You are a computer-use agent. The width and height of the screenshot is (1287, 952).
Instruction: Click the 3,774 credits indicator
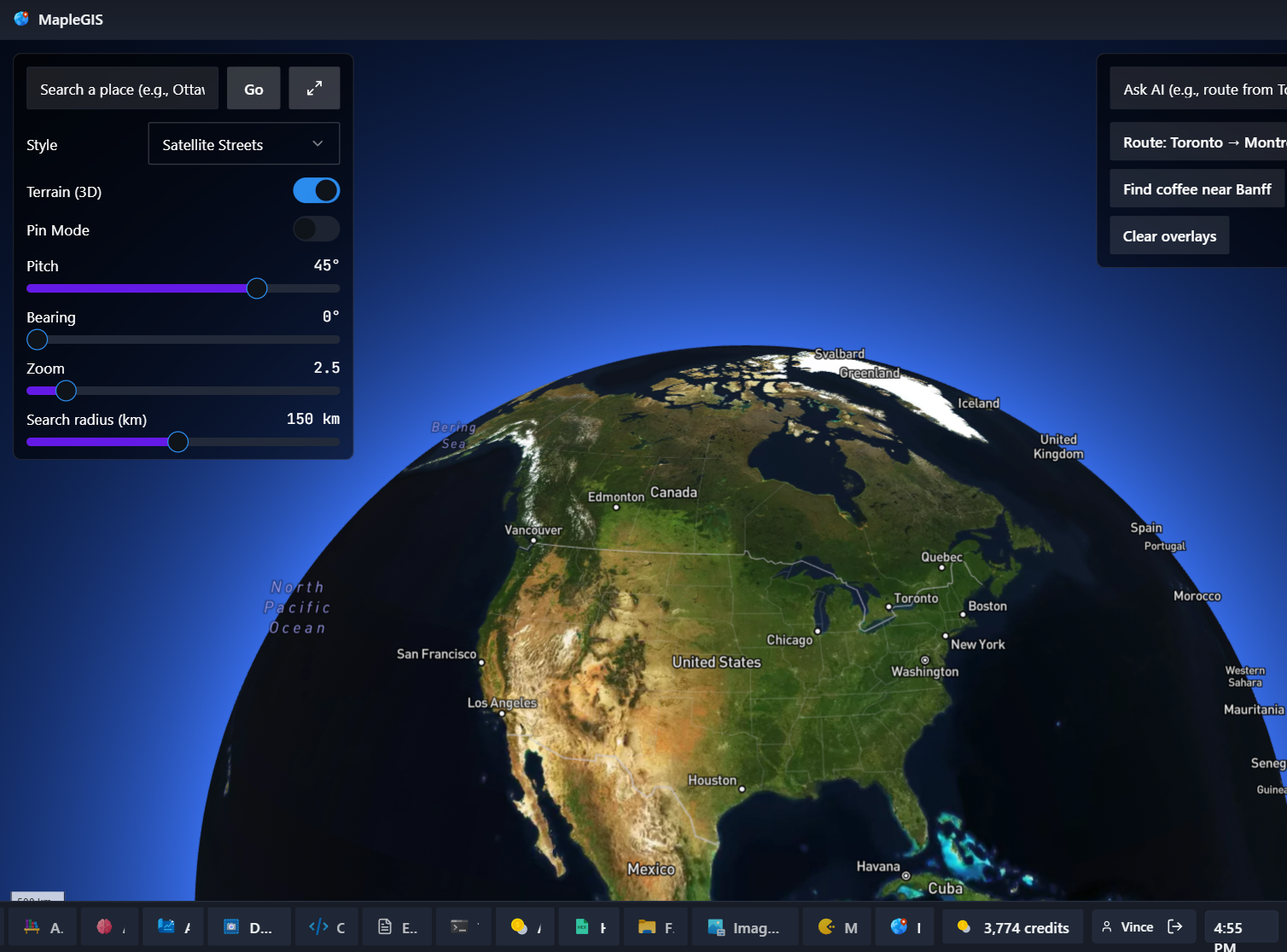[x=1013, y=927]
